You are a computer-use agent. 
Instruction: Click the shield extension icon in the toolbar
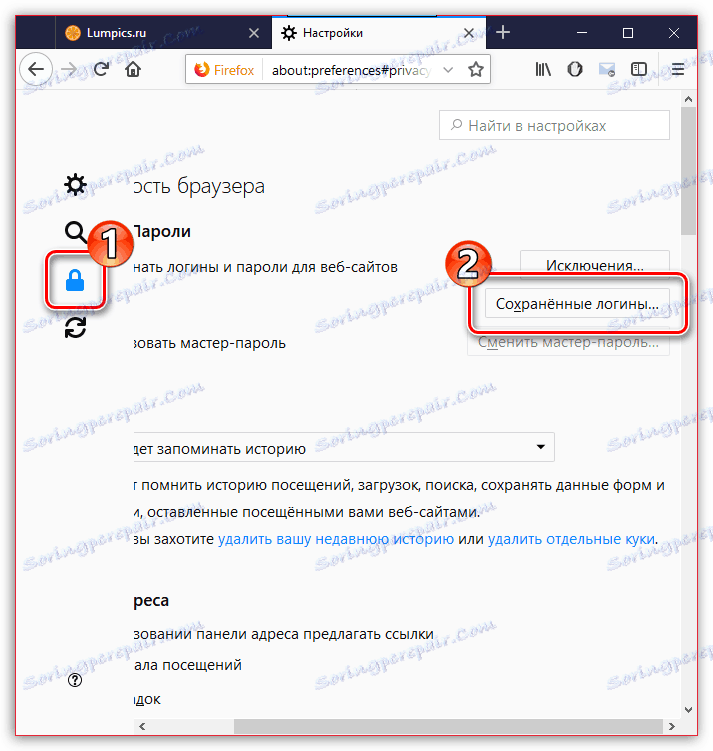(x=575, y=70)
